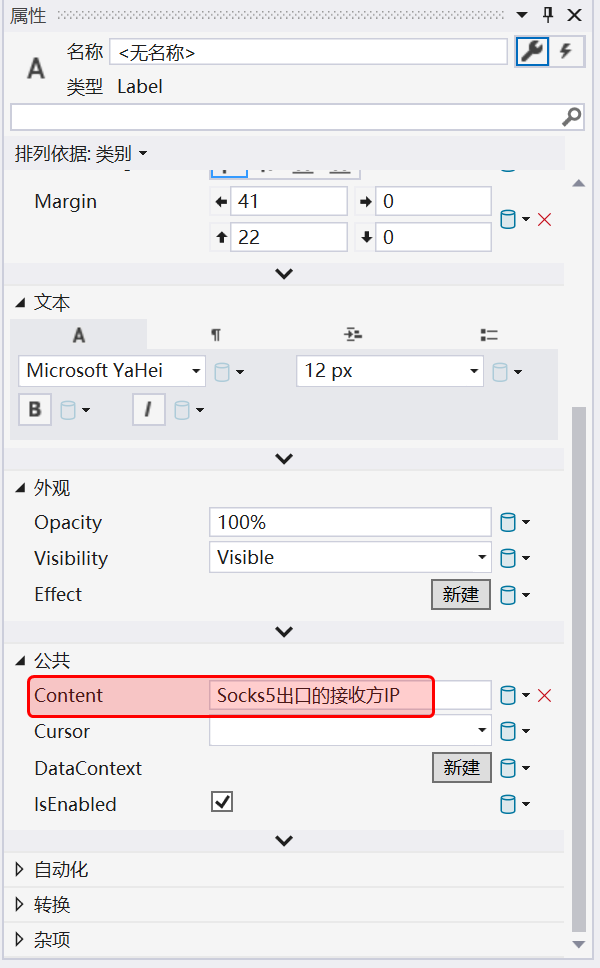
Task: Click the Content text field
Action: (350, 695)
